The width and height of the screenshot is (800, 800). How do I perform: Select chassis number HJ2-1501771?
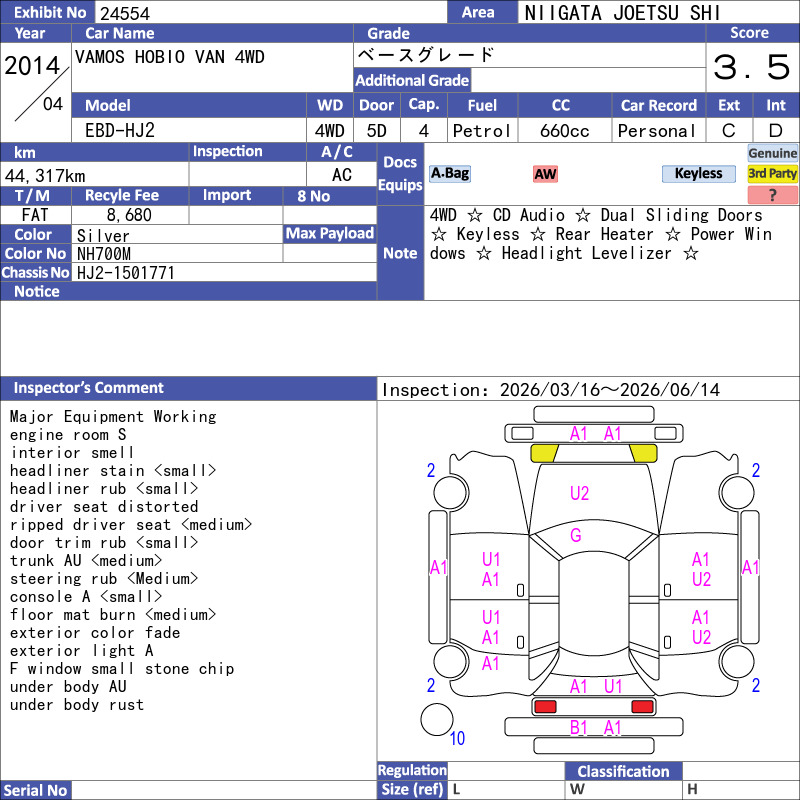click(126, 273)
